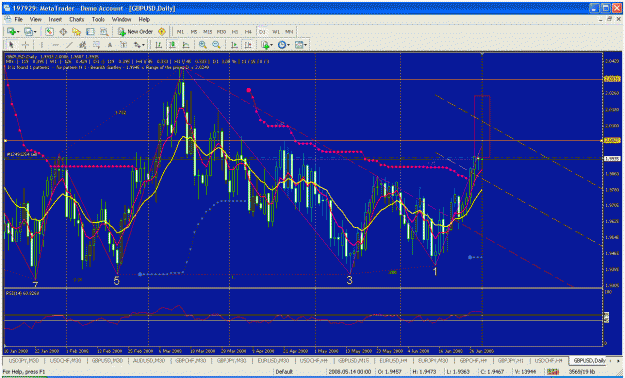
Task: Click the Expert Advisors icon beside New Order
Action: tap(162, 32)
